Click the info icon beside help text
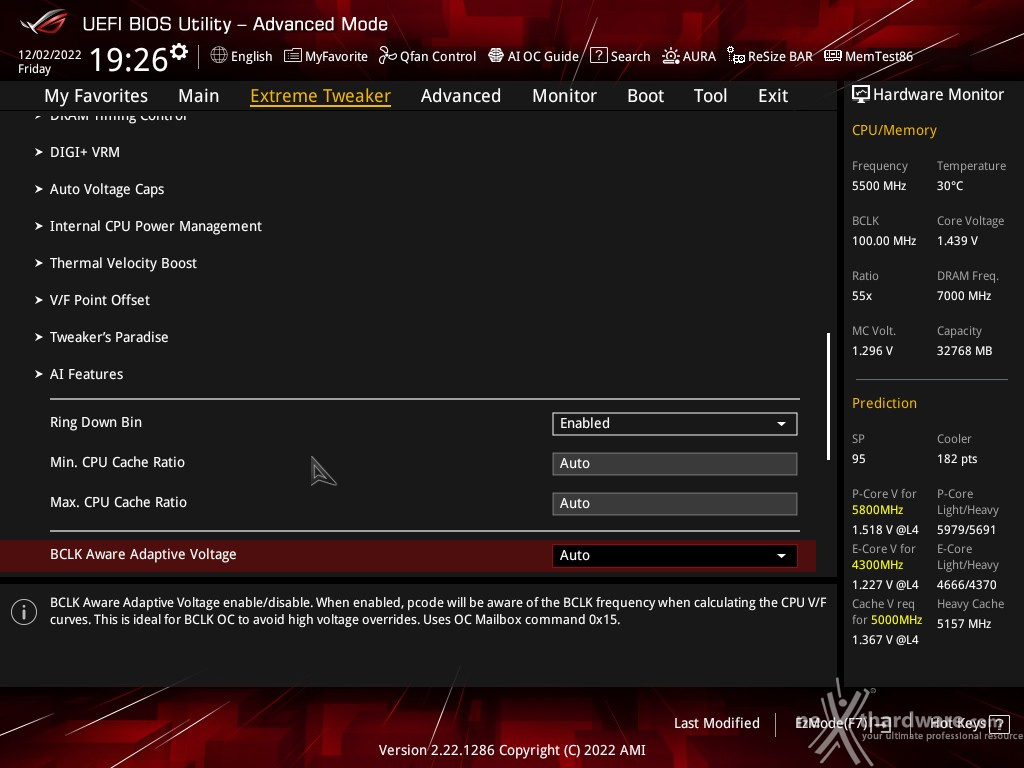Image resolution: width=1024 pixels, height=768 pixels. [24, 612]
